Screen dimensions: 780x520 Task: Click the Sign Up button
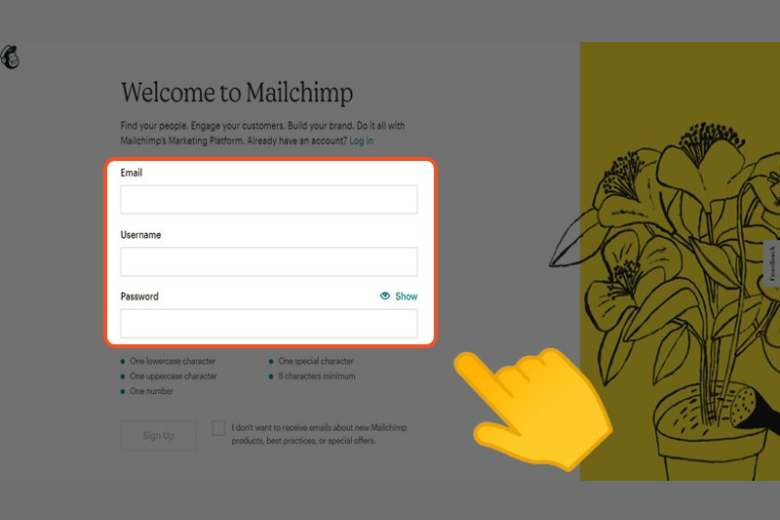pyautogui.click(x=159, y=435)
